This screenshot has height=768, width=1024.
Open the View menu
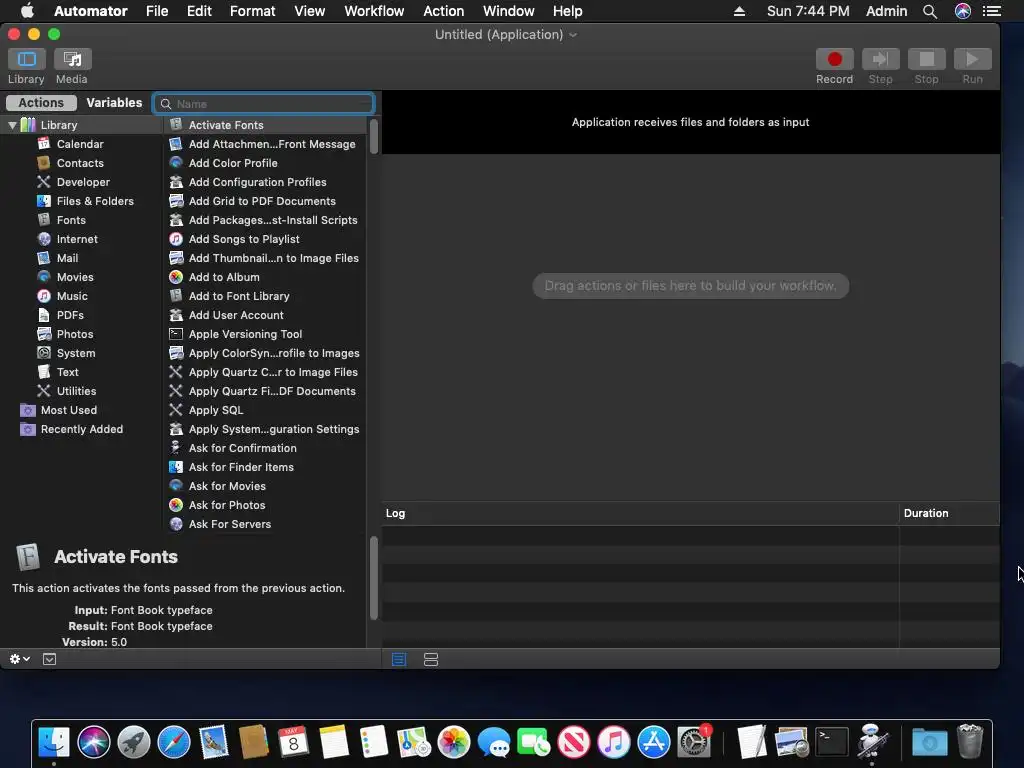pyautogui.click(x=310, y=11)
